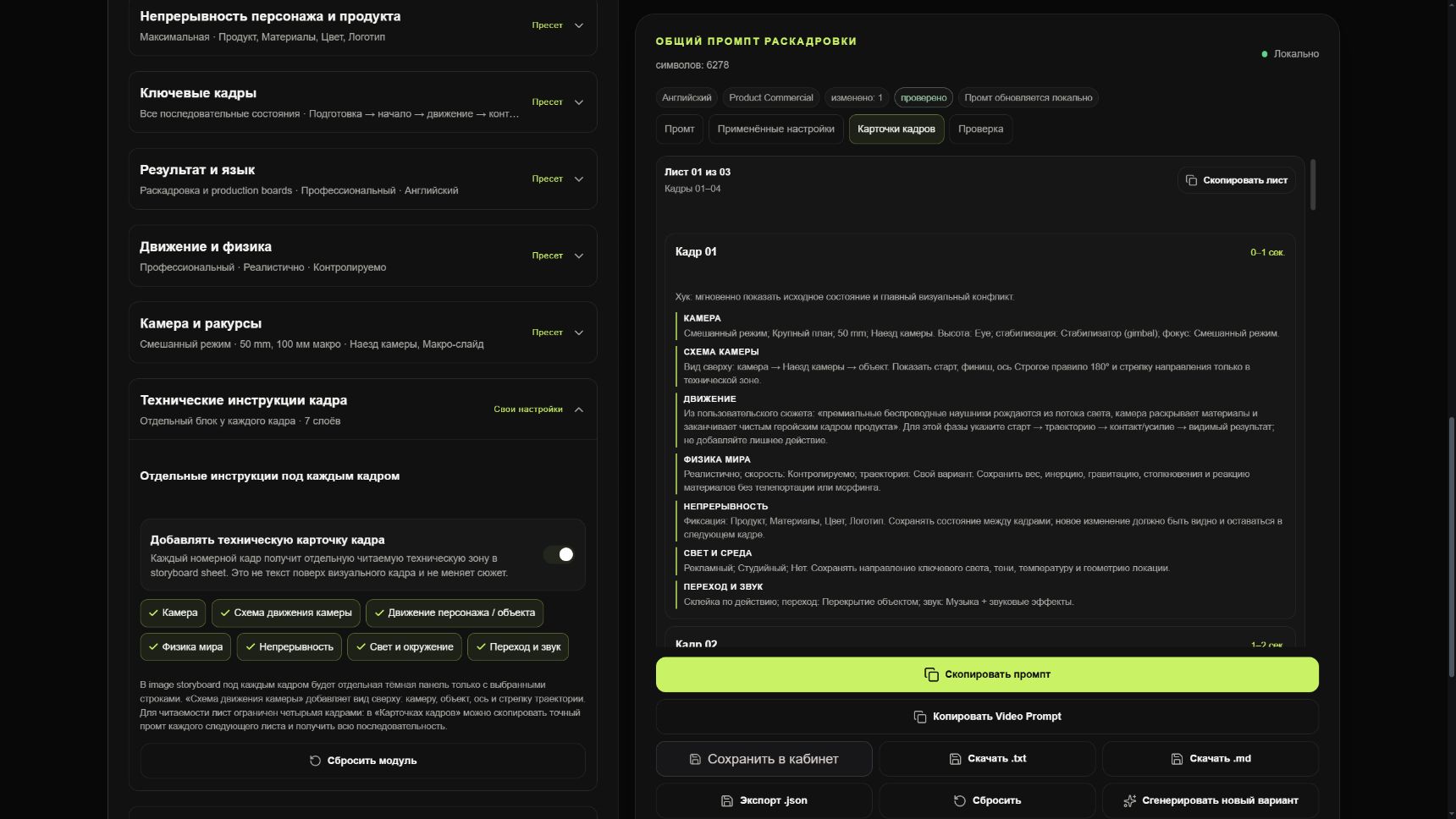Uncheck the Переход и звук chip
The height and width of the screenshot is (819, 1456).
click(x=518, y=647)
